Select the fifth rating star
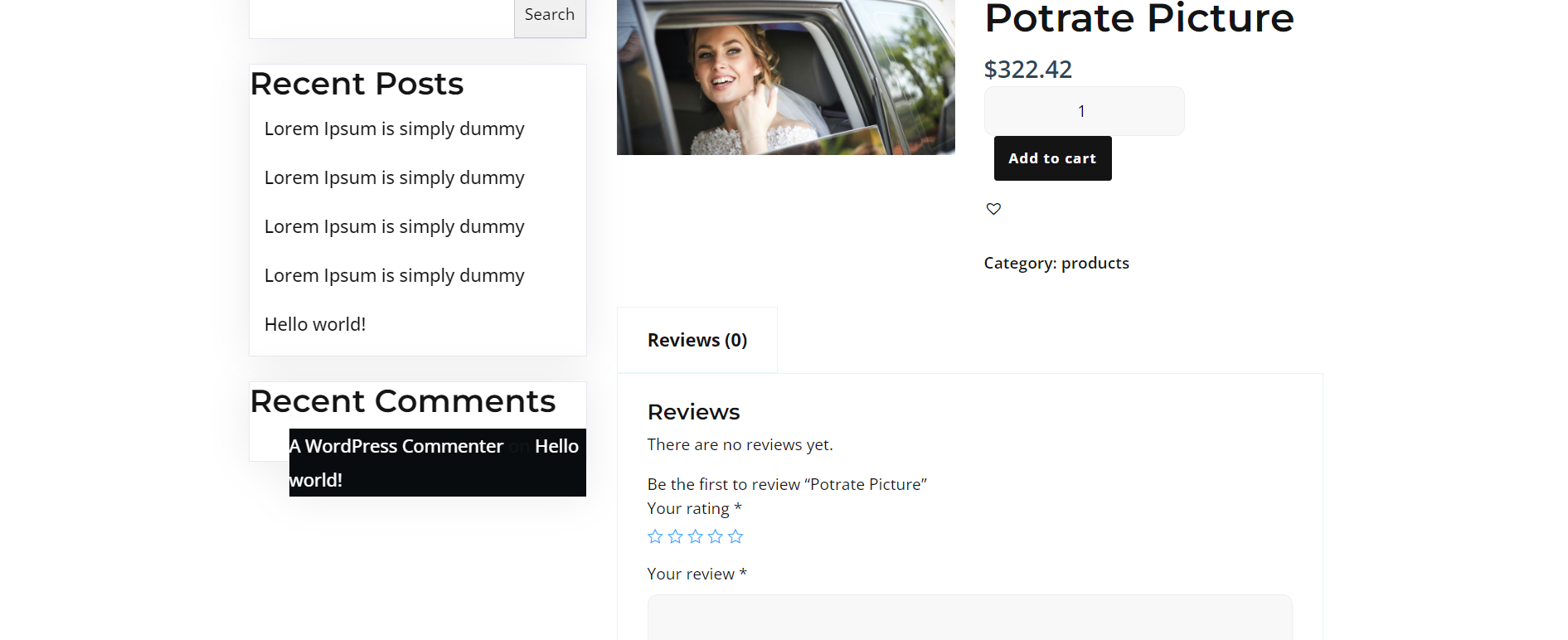The image size is (1568, 640). (x=735, y=536)
